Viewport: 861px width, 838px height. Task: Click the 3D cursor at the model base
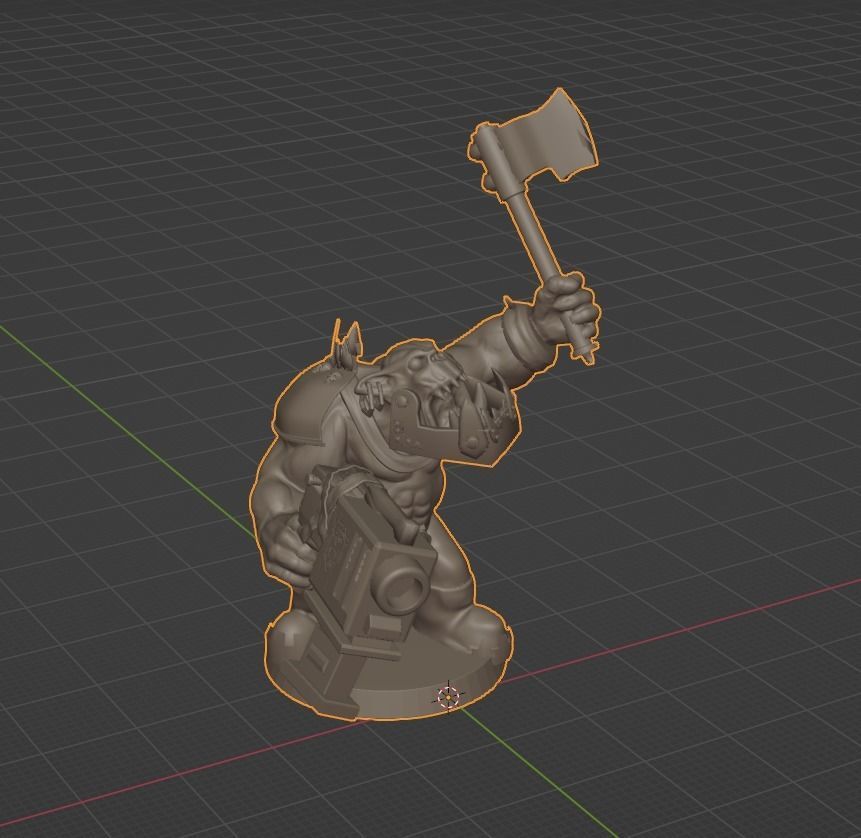[x=449, y=697]
